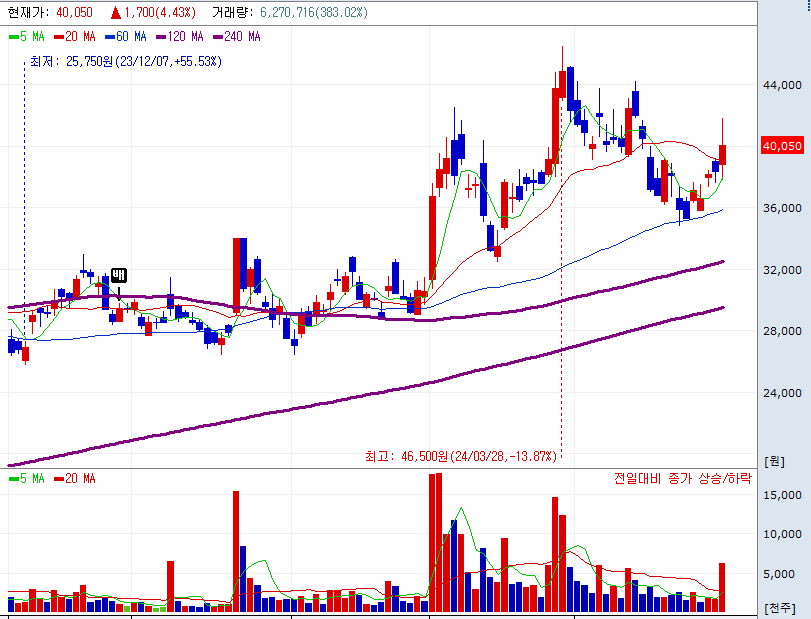This screenshot has width=811, height=619.
Task: Click the 60 MA legend in price chart
Action: click(x=126, y=37)
